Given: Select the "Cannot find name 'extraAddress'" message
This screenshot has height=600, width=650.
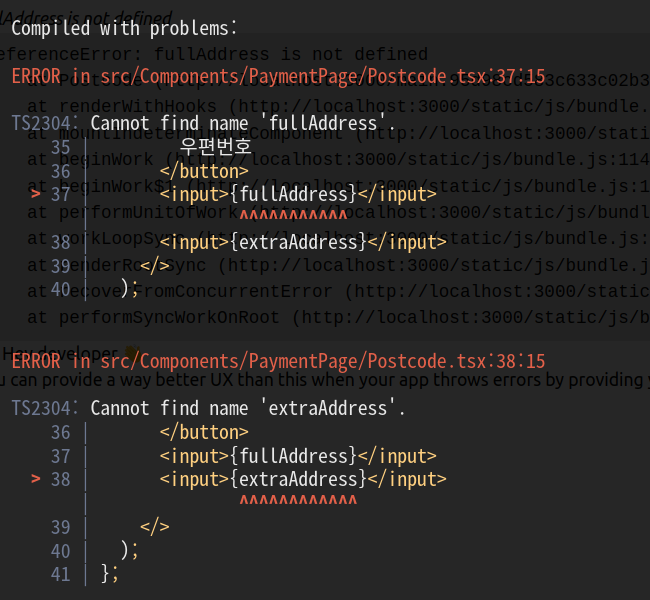Looking at the screenshot, I should (x=247, y=408).
